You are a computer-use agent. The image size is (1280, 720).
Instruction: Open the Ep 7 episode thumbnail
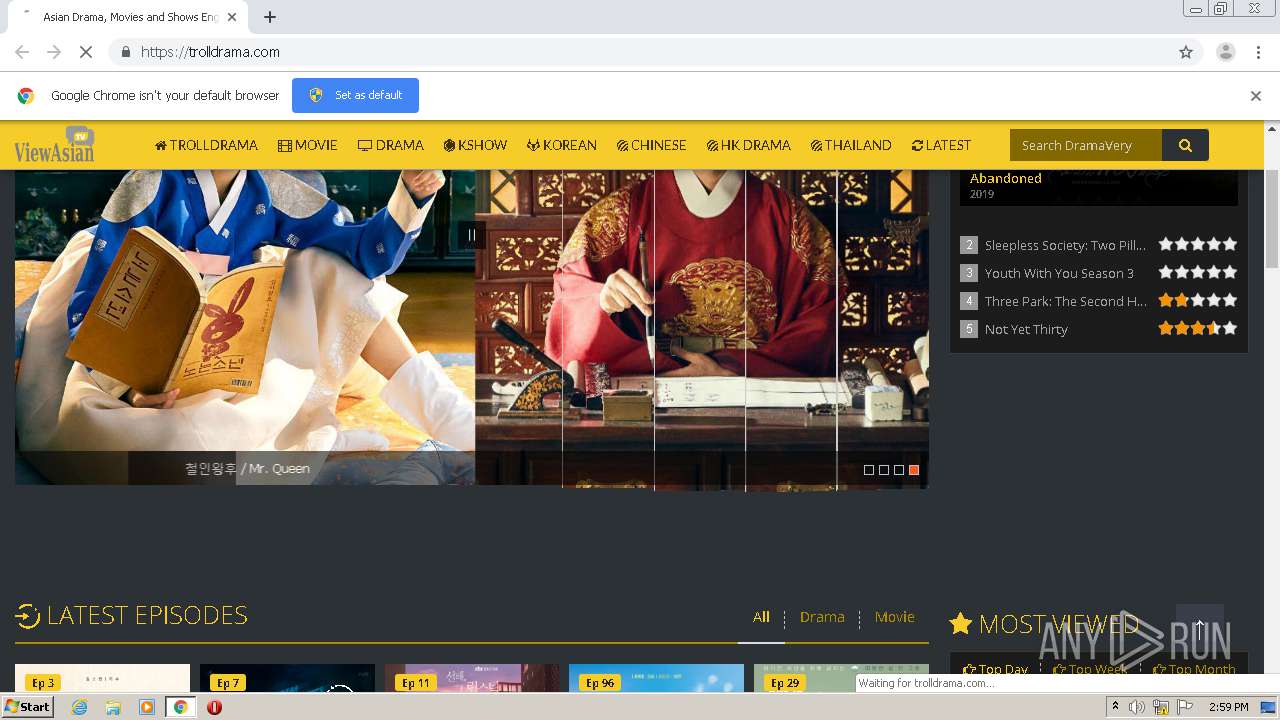(287, 678)
